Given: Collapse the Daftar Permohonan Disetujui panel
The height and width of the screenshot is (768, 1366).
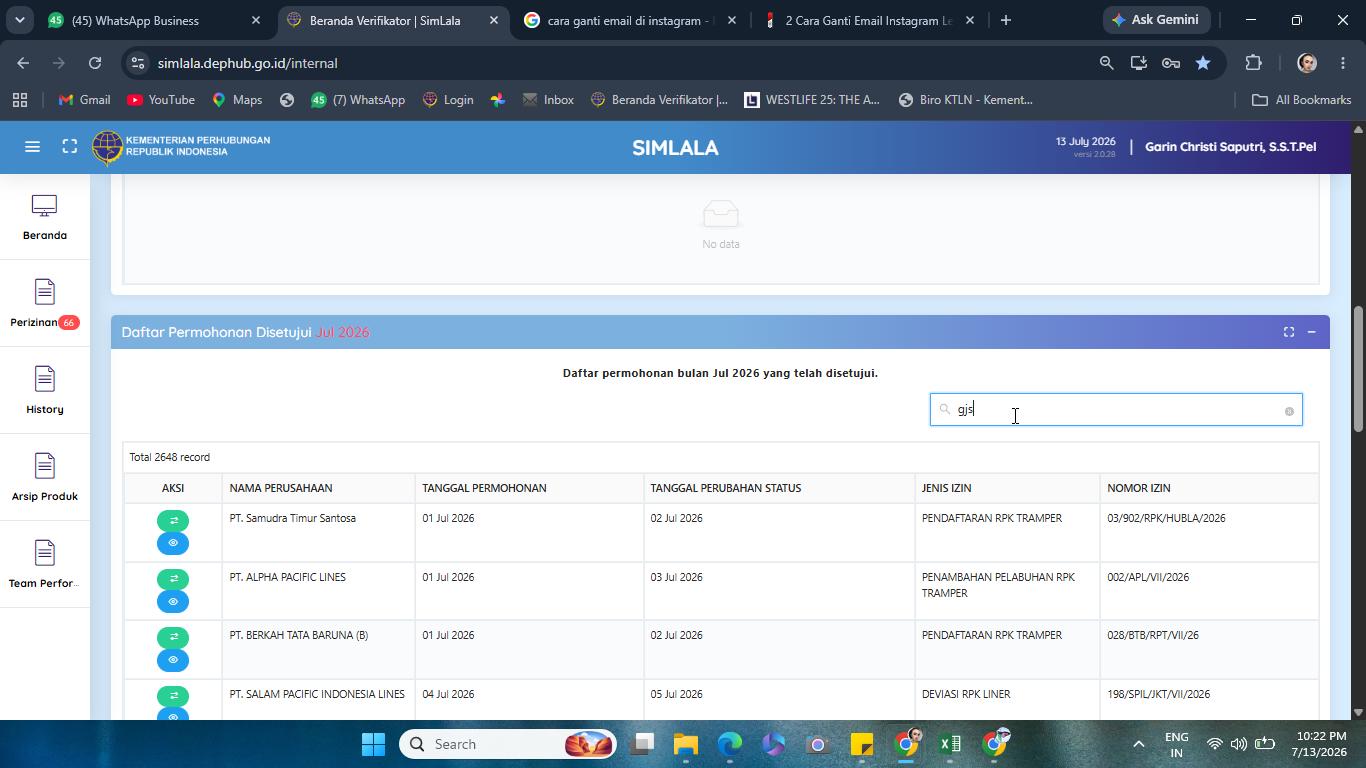Looking at the screenshot, I should tap(1311, 332).
